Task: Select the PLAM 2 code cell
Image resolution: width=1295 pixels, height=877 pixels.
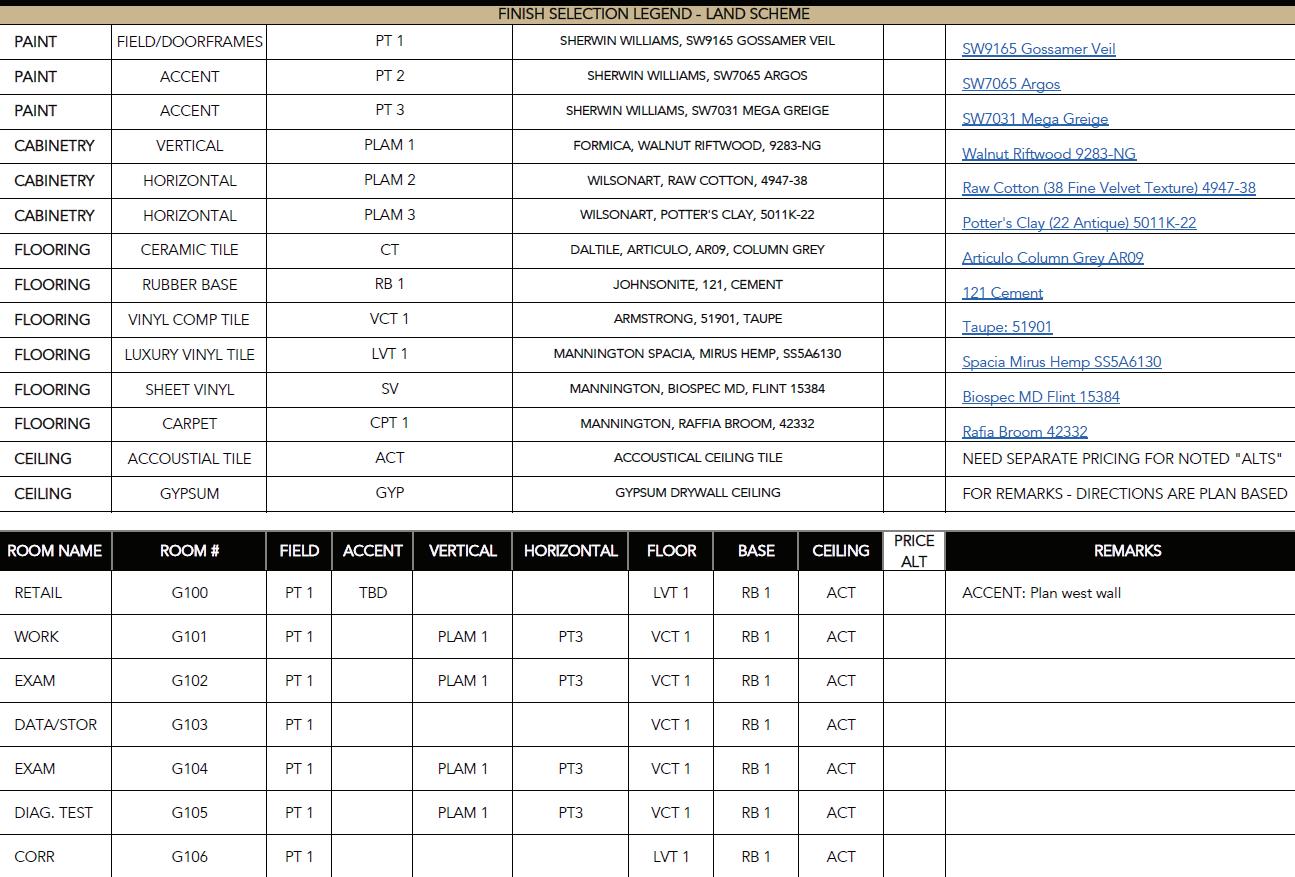Action: tap(389, 180)
